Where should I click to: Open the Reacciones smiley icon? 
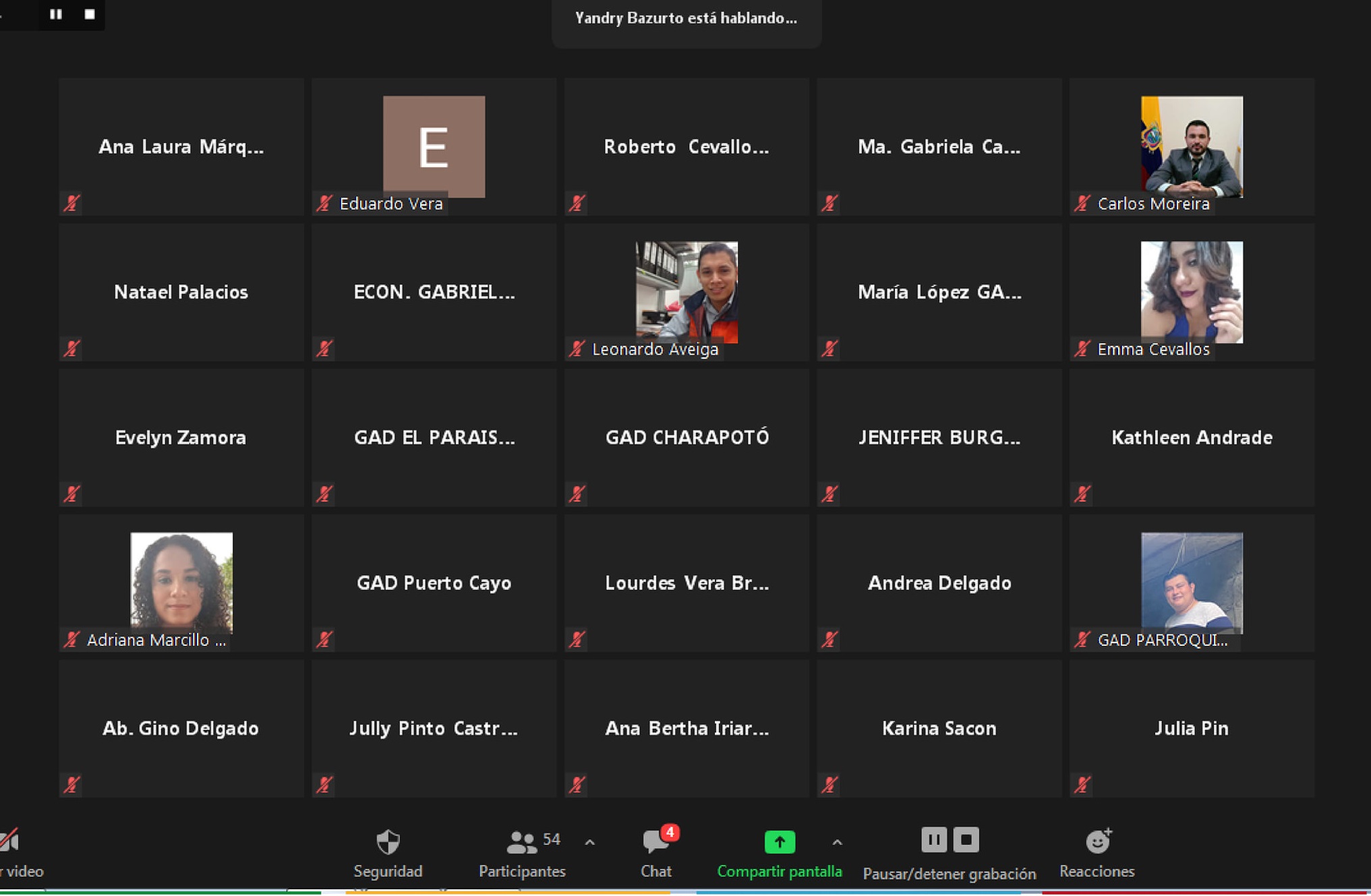1097,841
